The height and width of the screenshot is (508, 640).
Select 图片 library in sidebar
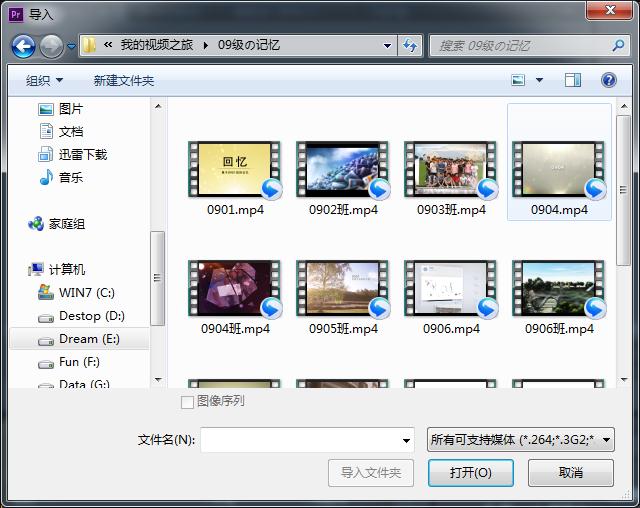60,109
